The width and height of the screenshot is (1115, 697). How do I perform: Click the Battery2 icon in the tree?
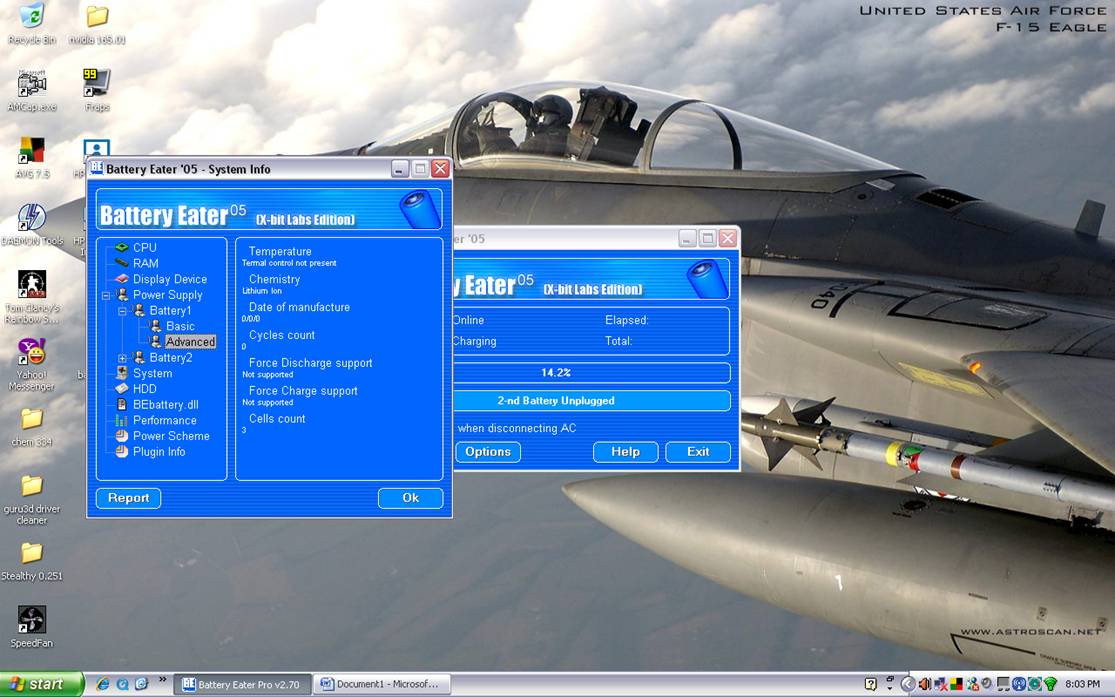tap(139, 357)
